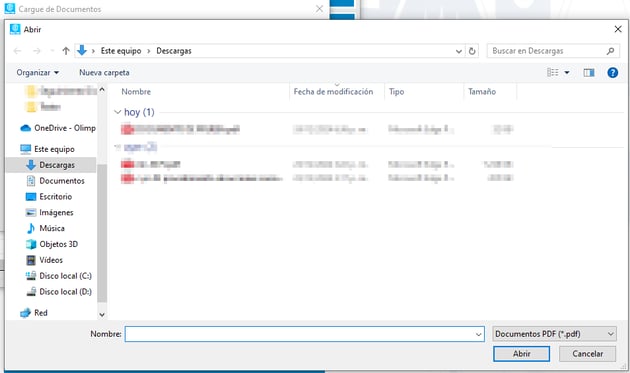Select Música in the navigation pane
Screen dimensions: 630x373
point(52,228)
